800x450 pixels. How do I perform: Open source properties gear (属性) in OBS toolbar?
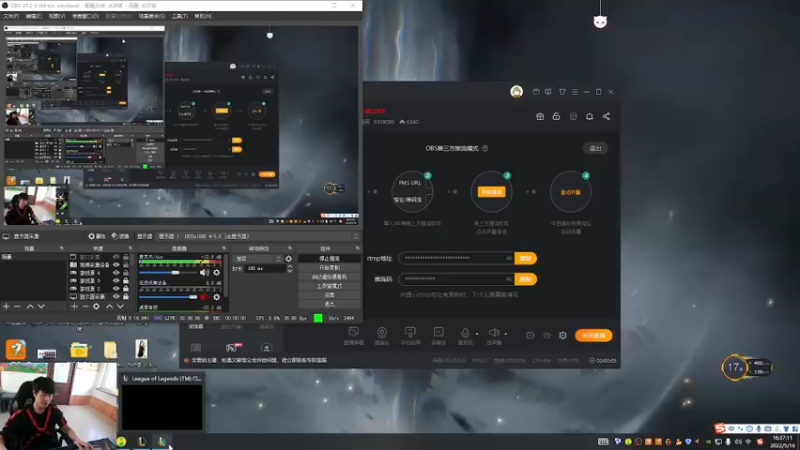pyautogui.click(x=97, y=236)
